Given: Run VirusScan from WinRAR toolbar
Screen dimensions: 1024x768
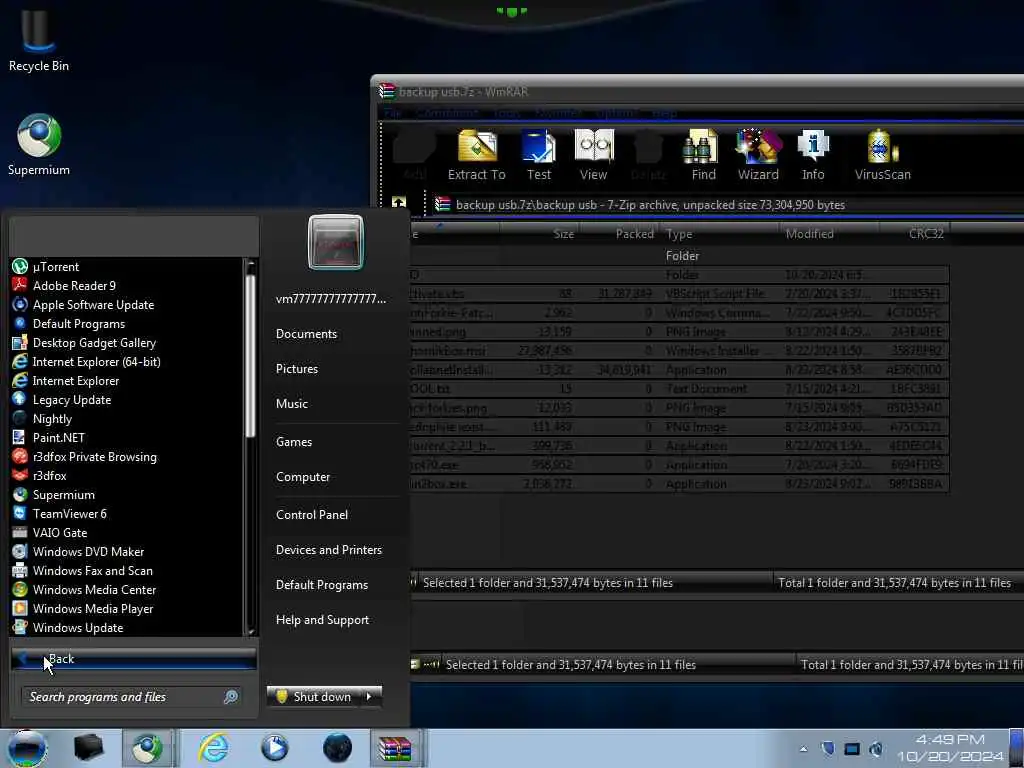Looking at the screenshot, I should (x=882, y=155).
